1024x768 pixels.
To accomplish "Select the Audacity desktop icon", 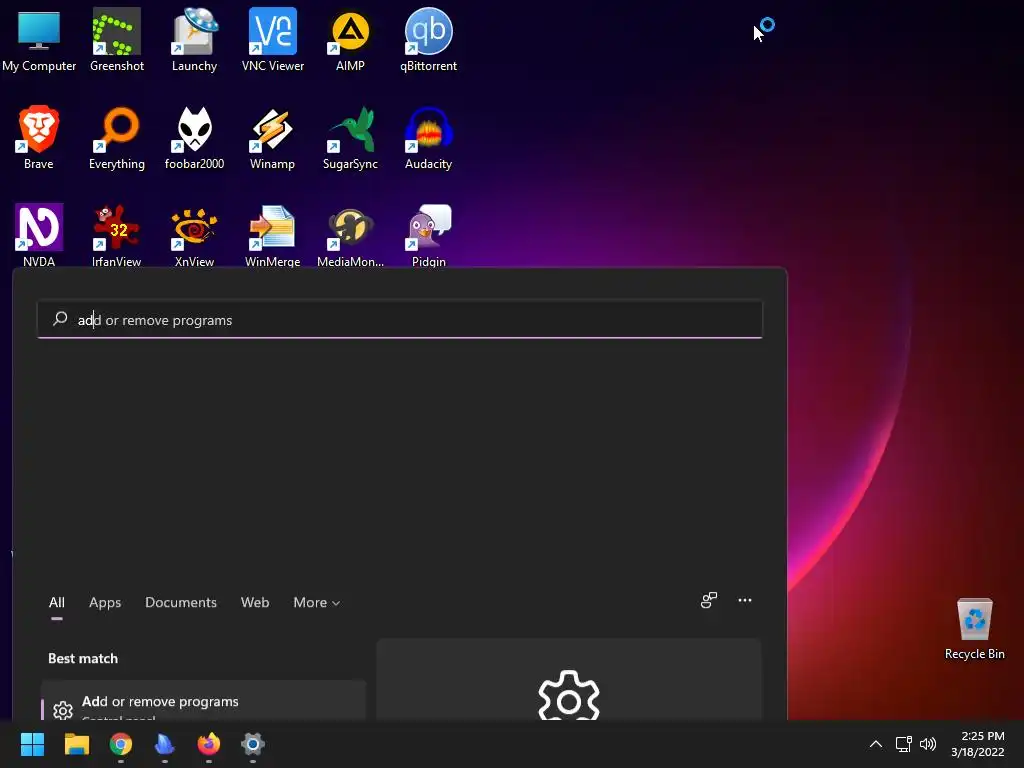I will pyautogui.click(x=428, y=138).
